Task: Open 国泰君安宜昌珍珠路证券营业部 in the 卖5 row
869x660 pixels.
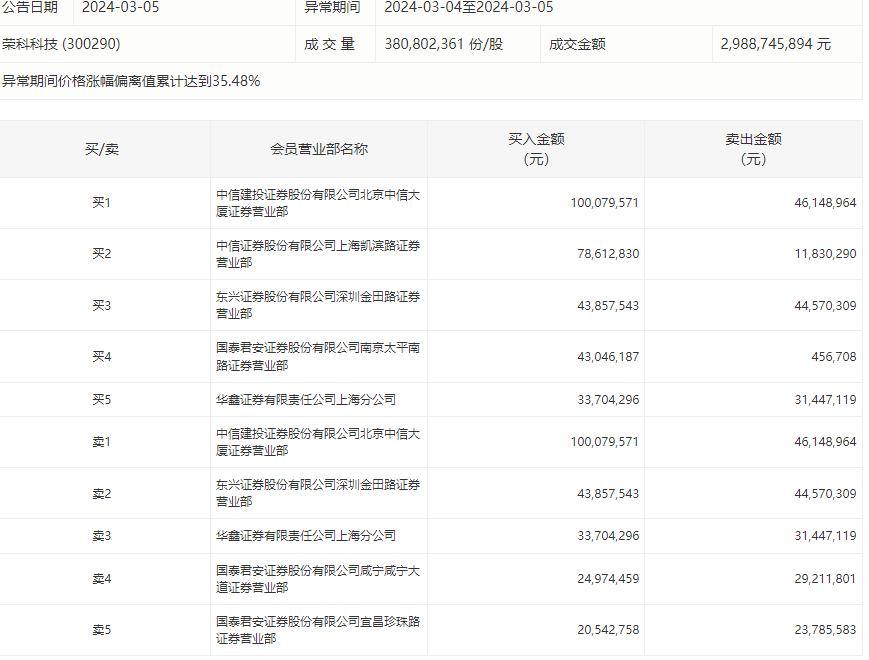Action: (318, 630)
